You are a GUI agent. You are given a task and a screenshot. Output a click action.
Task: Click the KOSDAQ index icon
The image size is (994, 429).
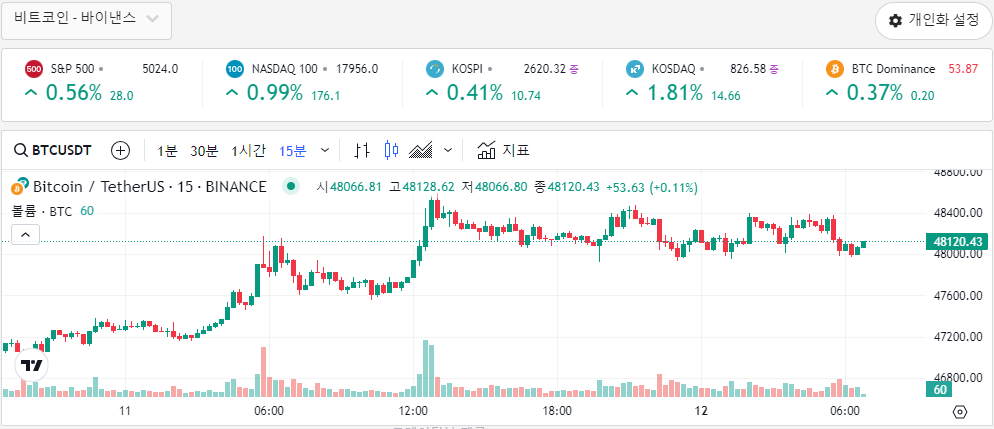point(635,68)
